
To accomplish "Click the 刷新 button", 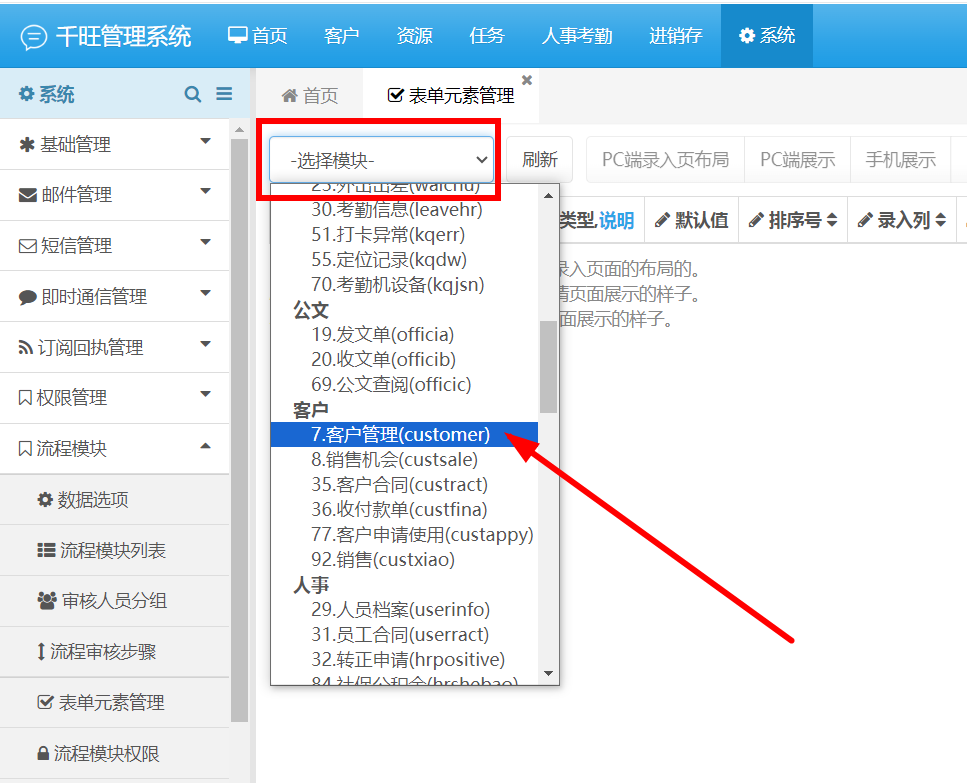I will click(540, 160).
